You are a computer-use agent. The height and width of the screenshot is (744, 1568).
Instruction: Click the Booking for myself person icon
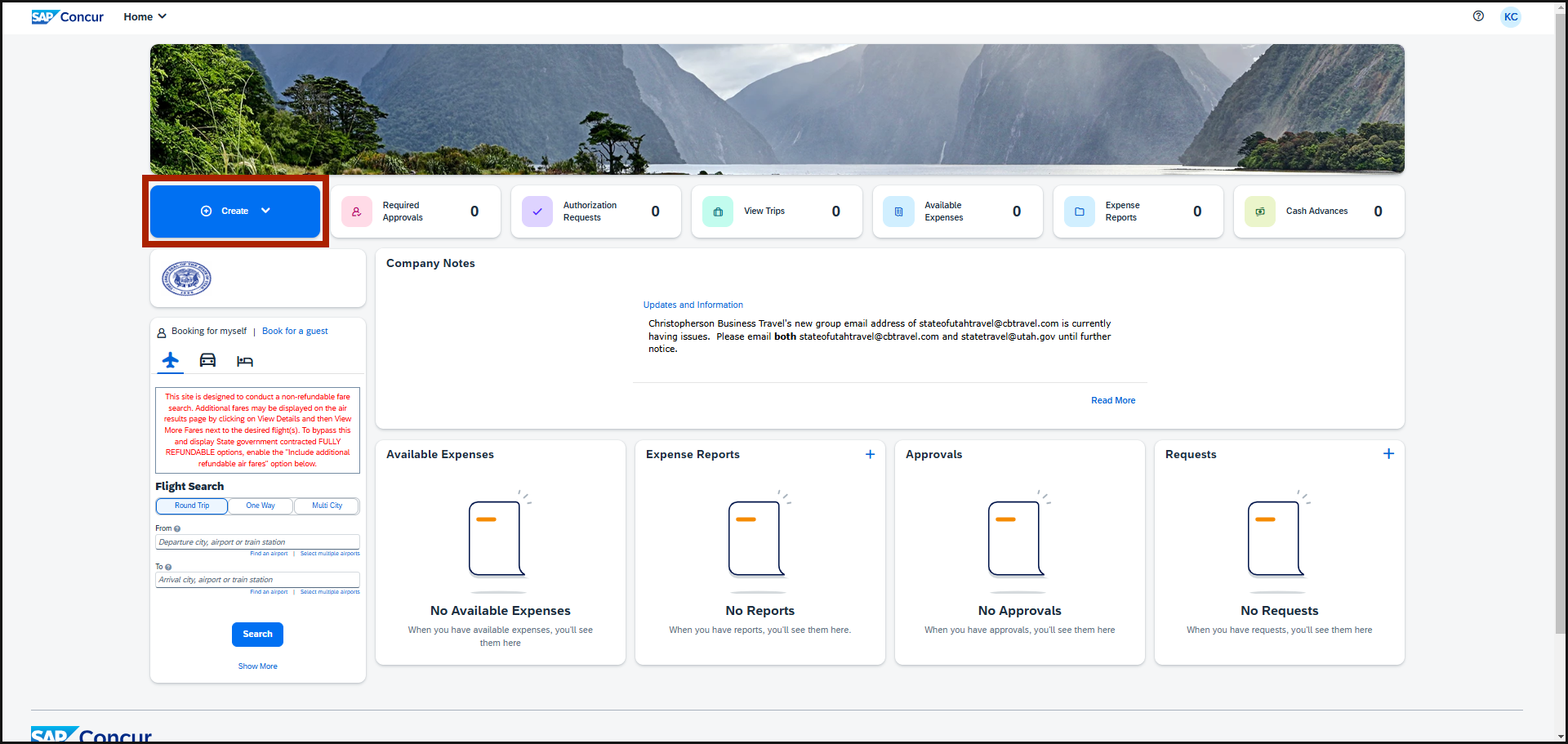coord(162,332)
